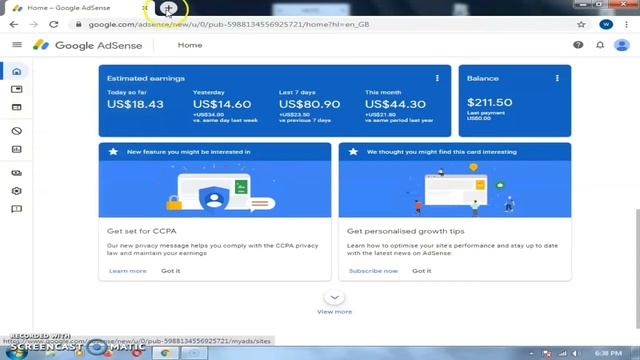Dismiss CCPA card with Got it

point(171,271)
